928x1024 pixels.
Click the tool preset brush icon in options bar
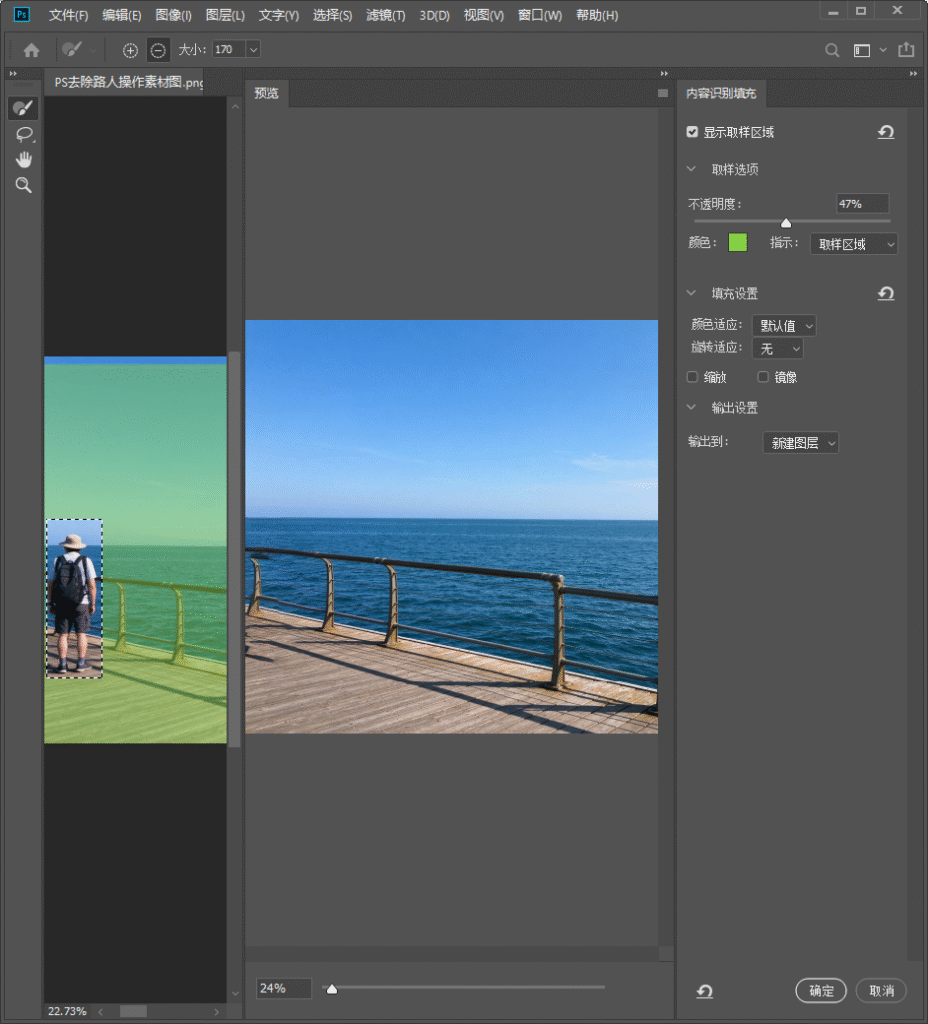tap(72, 50)
